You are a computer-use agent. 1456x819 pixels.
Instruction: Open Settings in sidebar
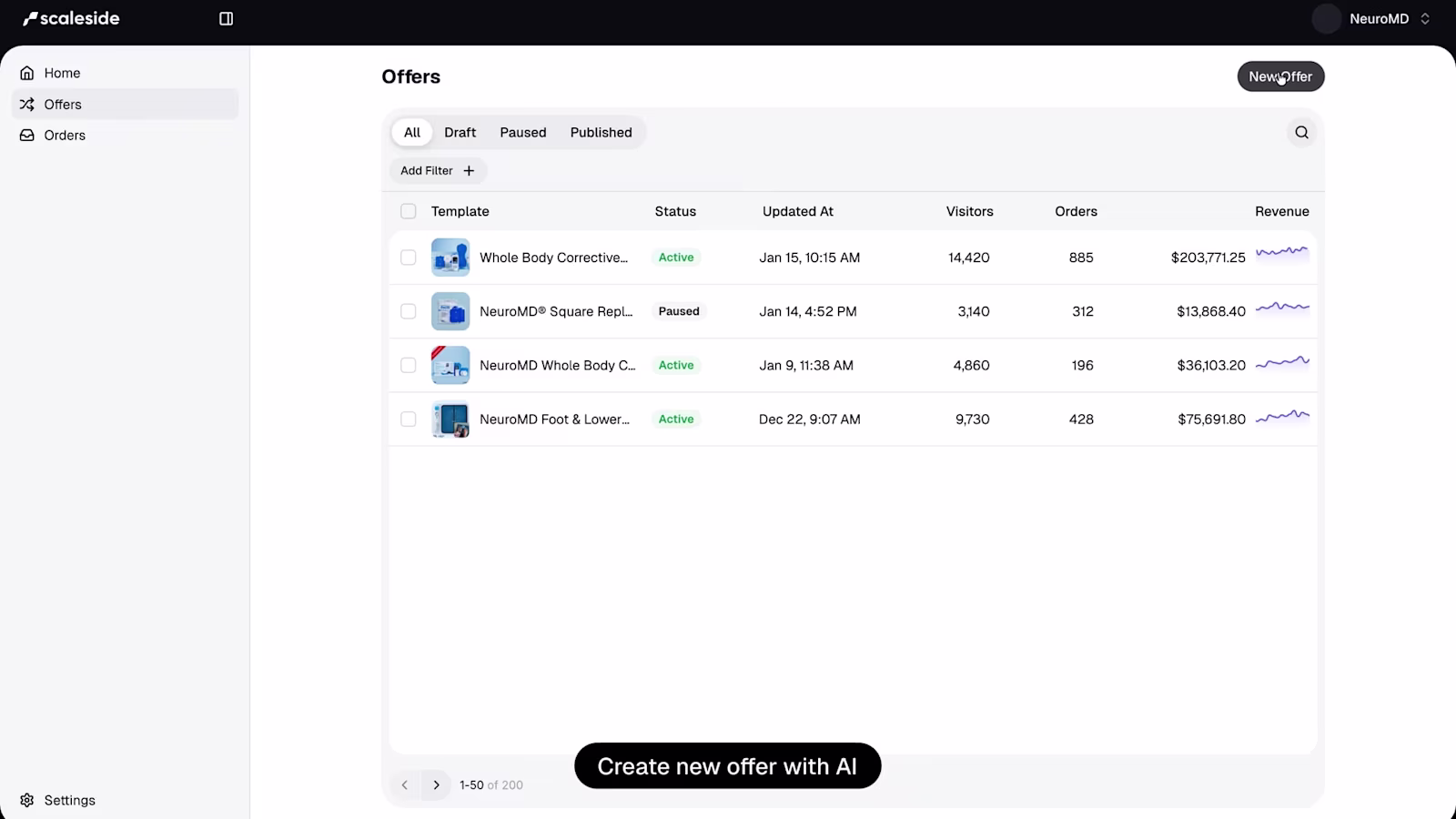[125, 800]
